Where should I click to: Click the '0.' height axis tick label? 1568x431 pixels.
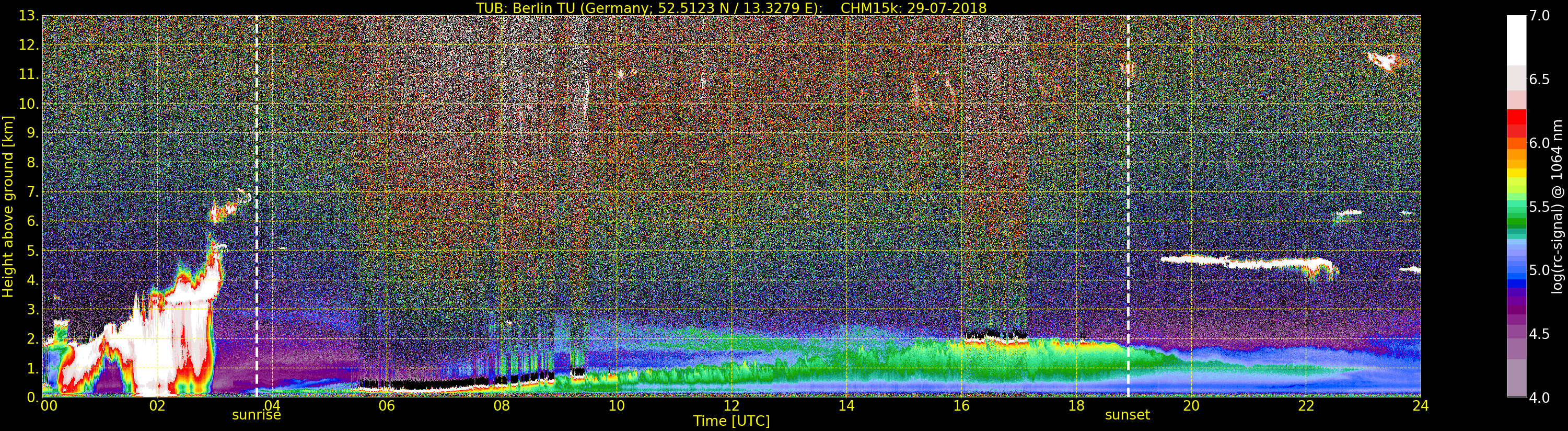pyautogui.click(x=32, y=398)
